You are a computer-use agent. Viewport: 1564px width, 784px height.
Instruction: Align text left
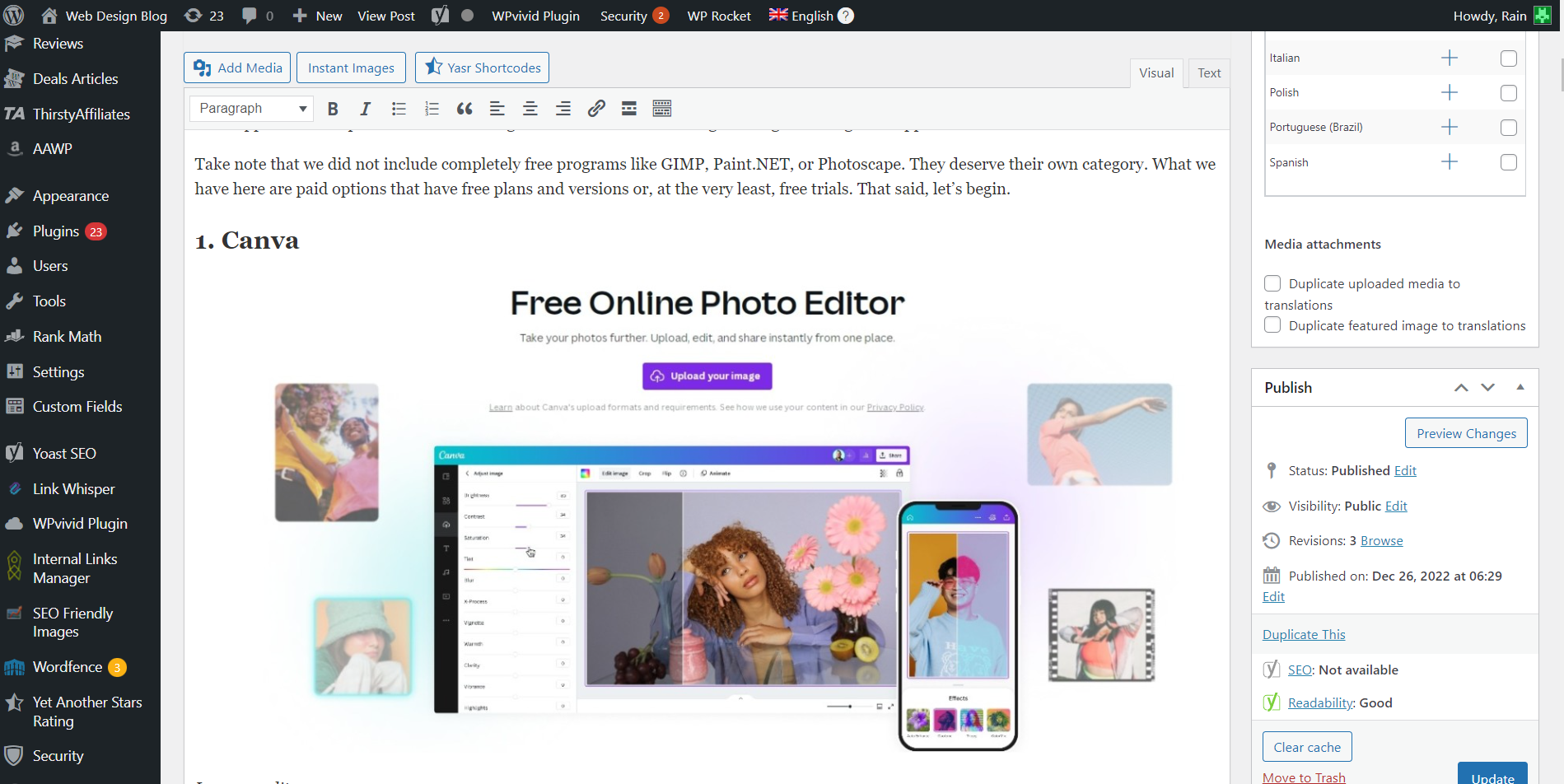[x=497, y=109]
